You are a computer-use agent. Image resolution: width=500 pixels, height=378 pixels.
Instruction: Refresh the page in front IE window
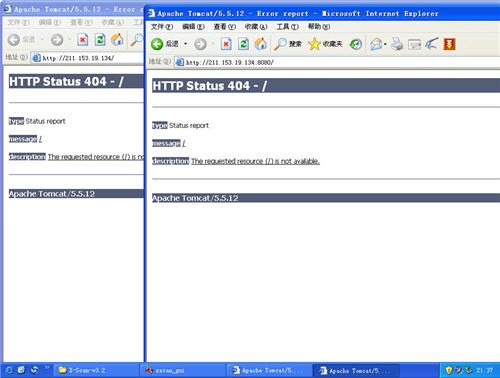pos(243,44)
